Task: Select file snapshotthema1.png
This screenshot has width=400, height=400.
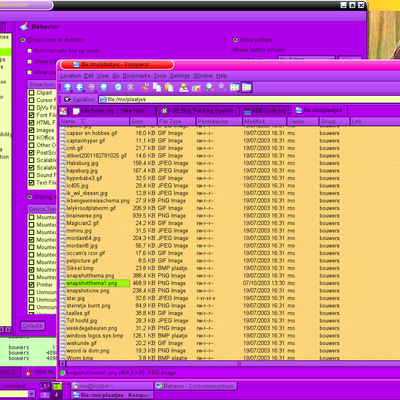Action: click(x=92, y=283)
